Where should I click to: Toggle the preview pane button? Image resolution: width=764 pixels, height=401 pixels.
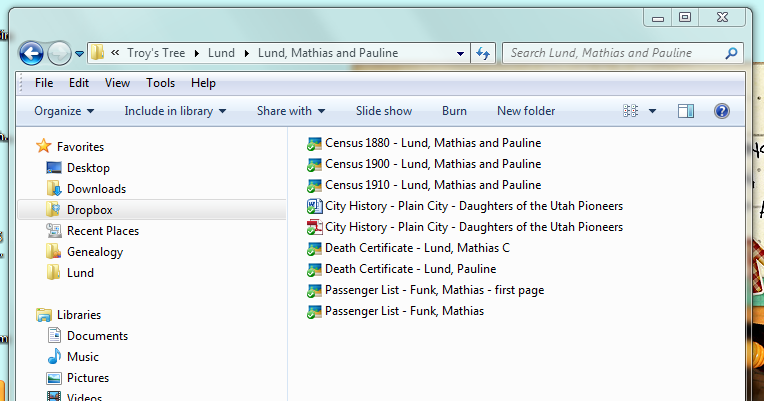point(685,111)
